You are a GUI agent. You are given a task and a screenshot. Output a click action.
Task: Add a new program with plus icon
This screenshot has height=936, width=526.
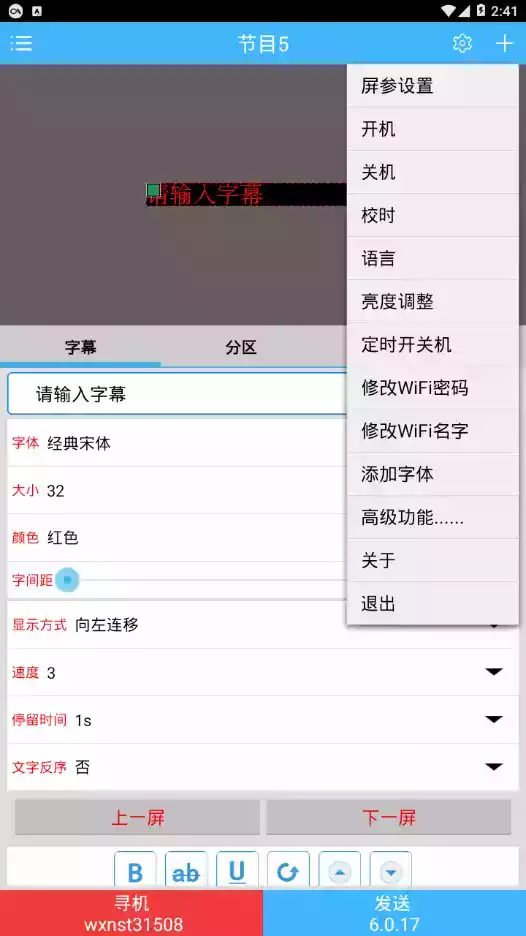click(x=505, y=43)
